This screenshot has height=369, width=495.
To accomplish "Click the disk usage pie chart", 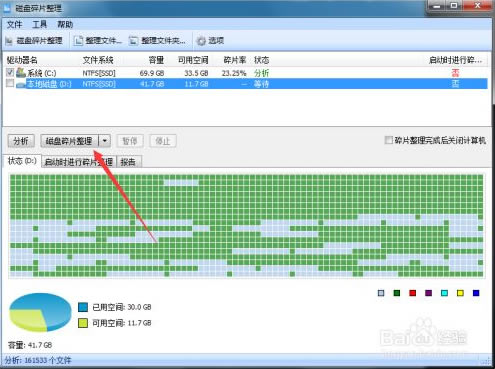I will click(40, 312).
